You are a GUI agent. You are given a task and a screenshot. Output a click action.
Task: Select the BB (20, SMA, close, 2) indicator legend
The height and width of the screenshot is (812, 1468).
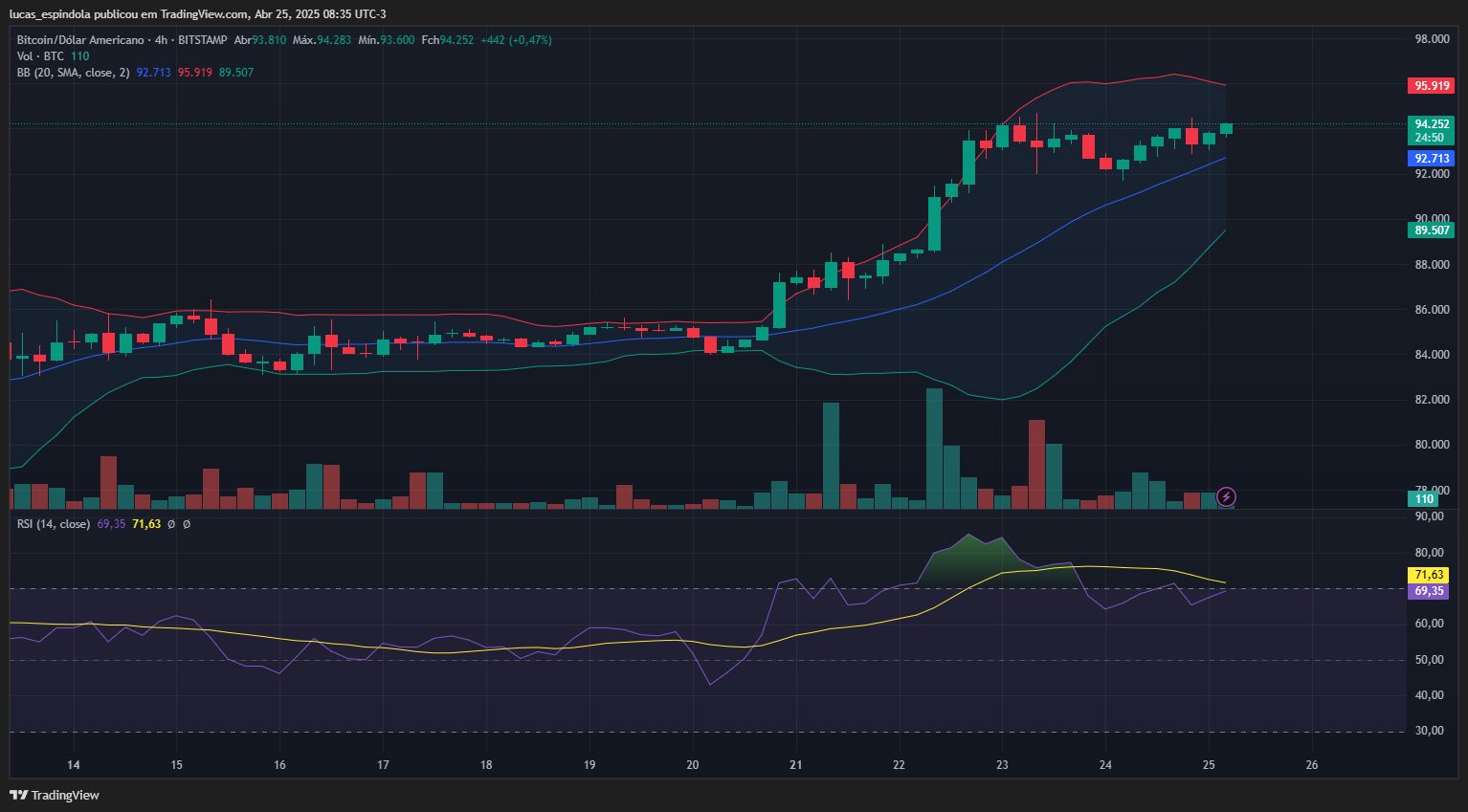(x=74, y=73)
